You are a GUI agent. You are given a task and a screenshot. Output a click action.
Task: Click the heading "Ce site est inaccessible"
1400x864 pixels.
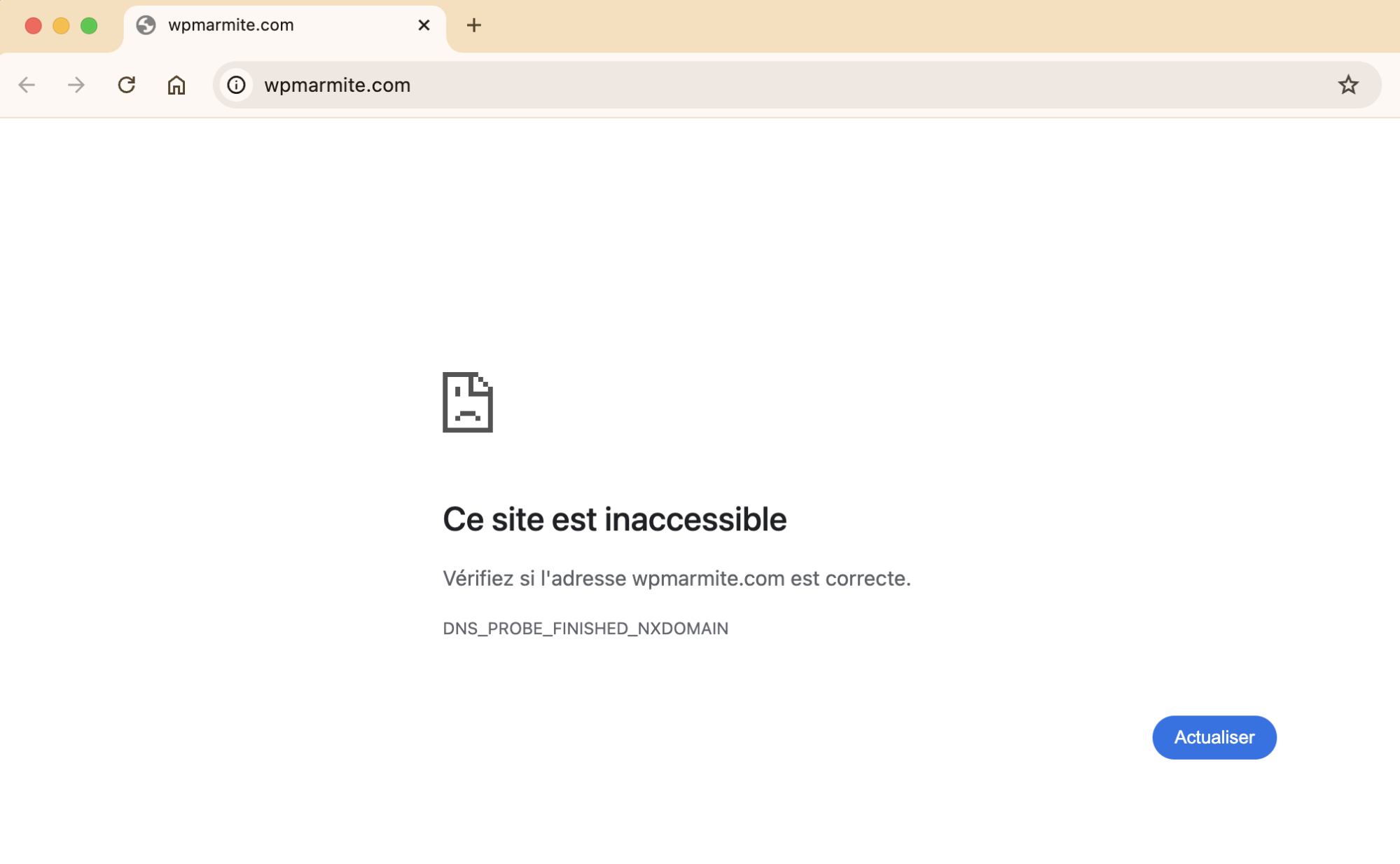615,519
